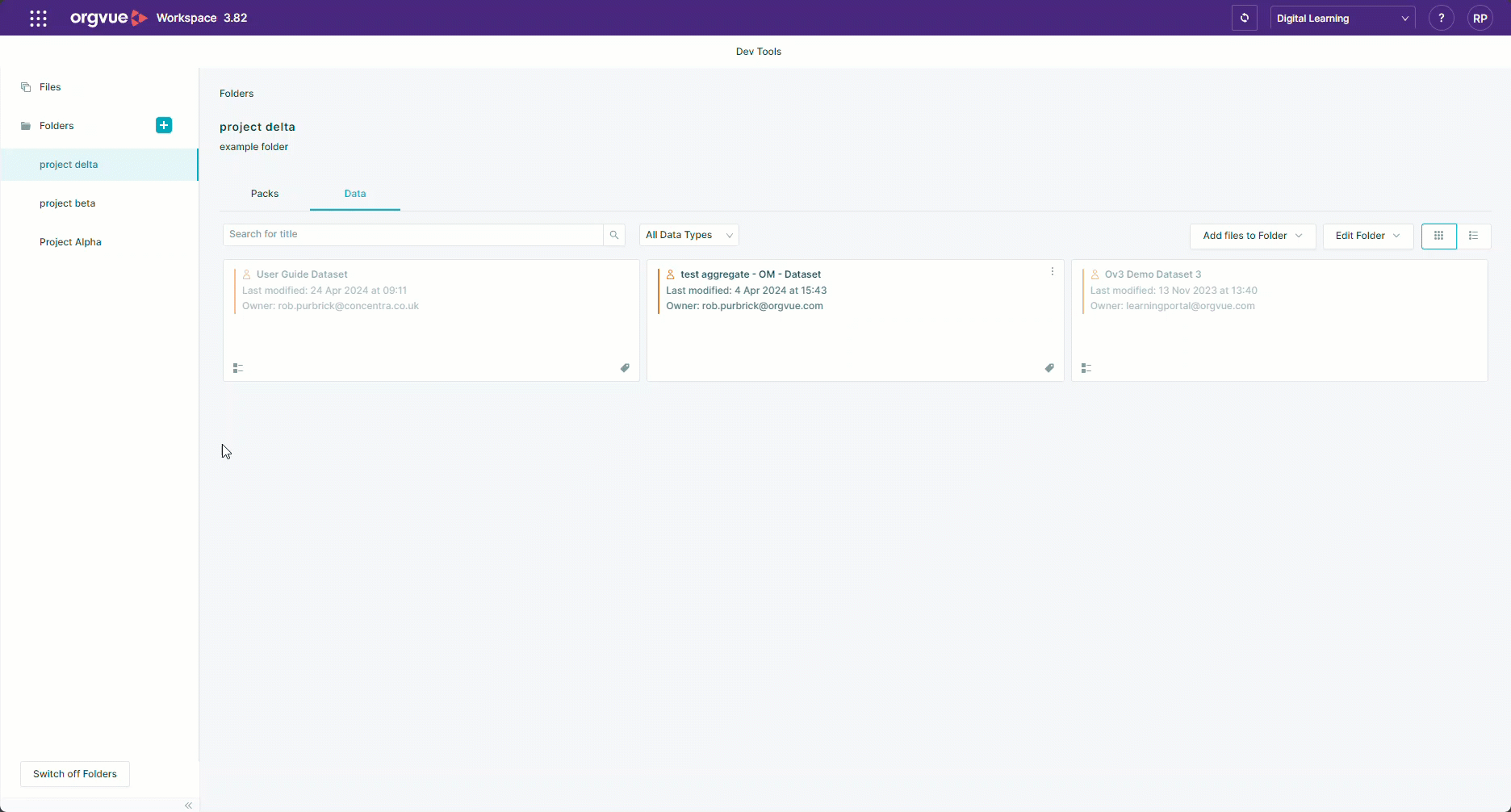The width and height of the screenshot is (1511, 812).
Task: Collapse the sidebar with double chevron
Action: coord(188,806)
